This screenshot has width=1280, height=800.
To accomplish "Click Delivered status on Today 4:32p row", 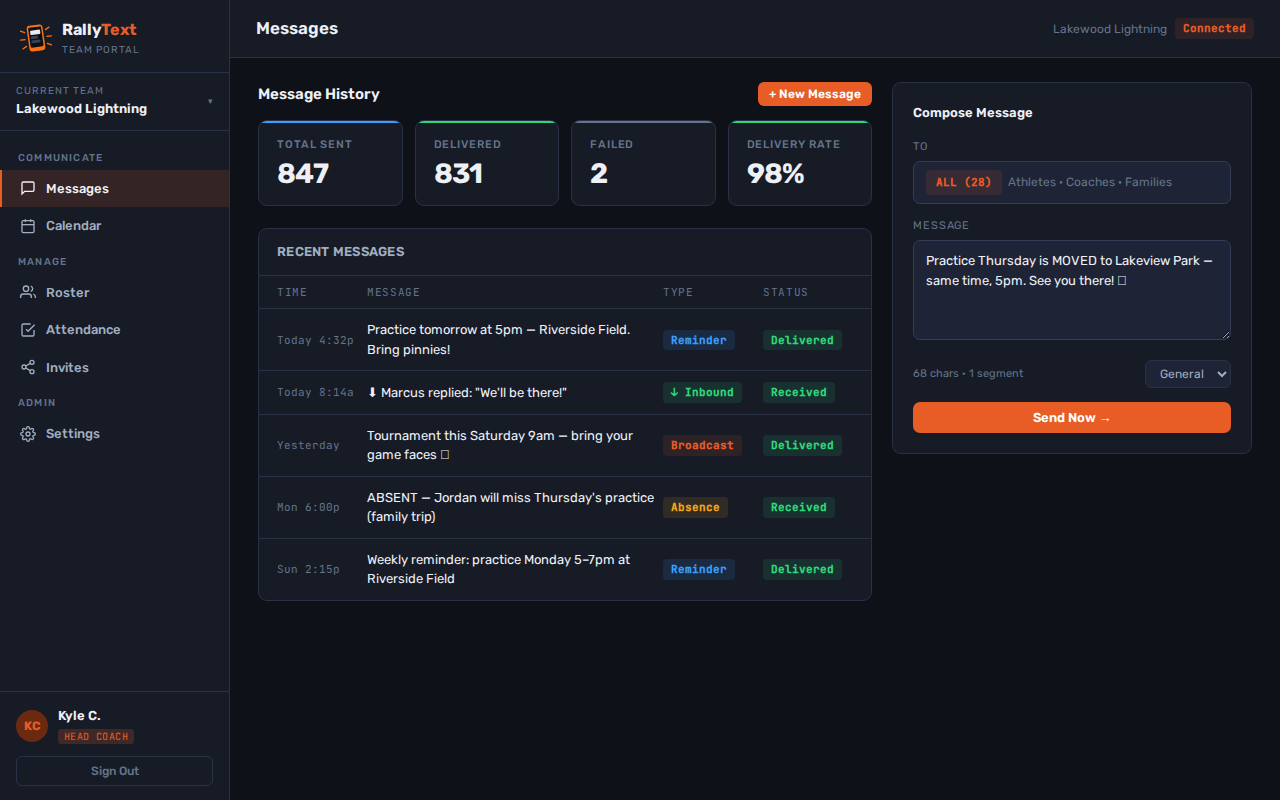I will click(x=802, y=340).
